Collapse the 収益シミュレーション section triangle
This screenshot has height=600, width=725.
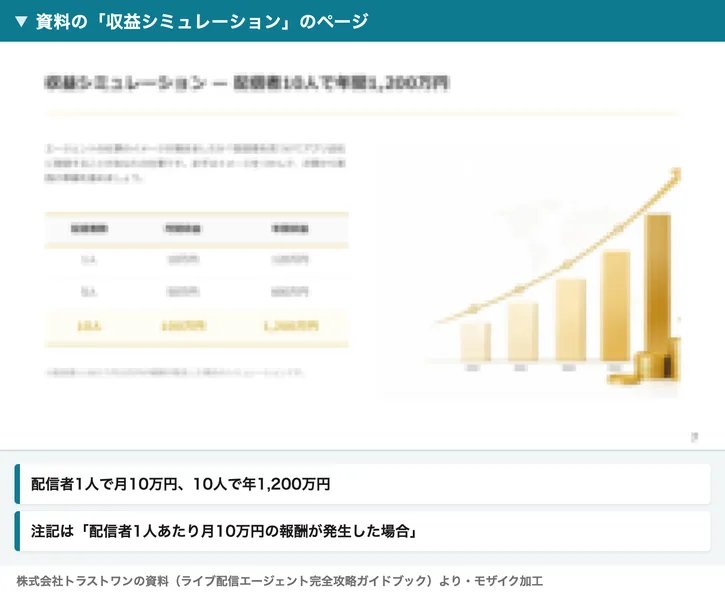(21, 21)
